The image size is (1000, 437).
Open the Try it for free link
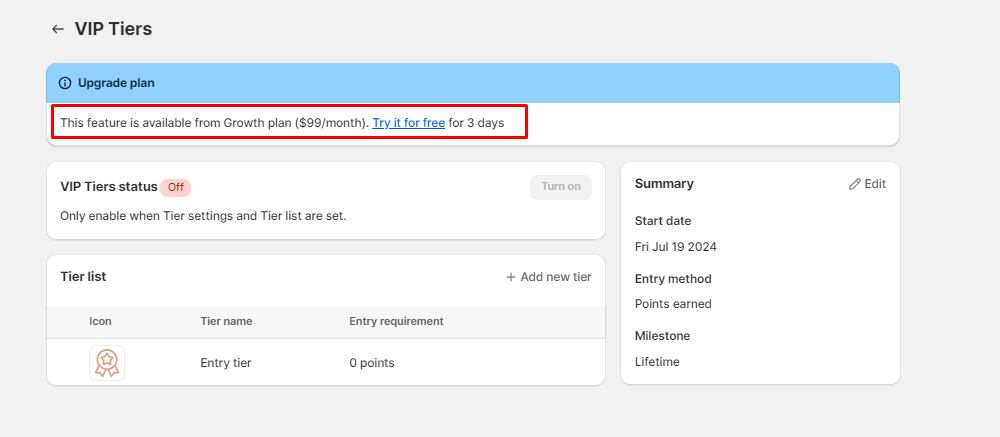click(x=408, y=123)
